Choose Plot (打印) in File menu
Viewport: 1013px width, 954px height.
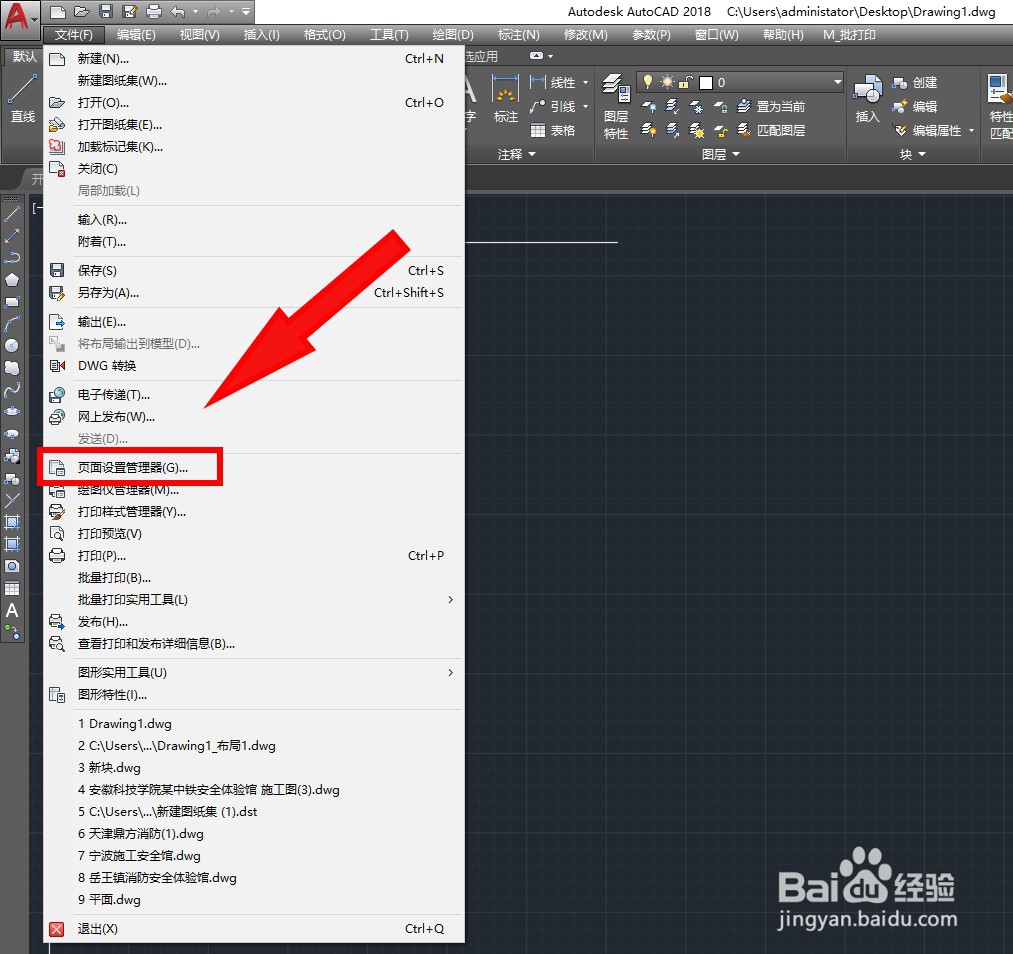coord(254,555)
